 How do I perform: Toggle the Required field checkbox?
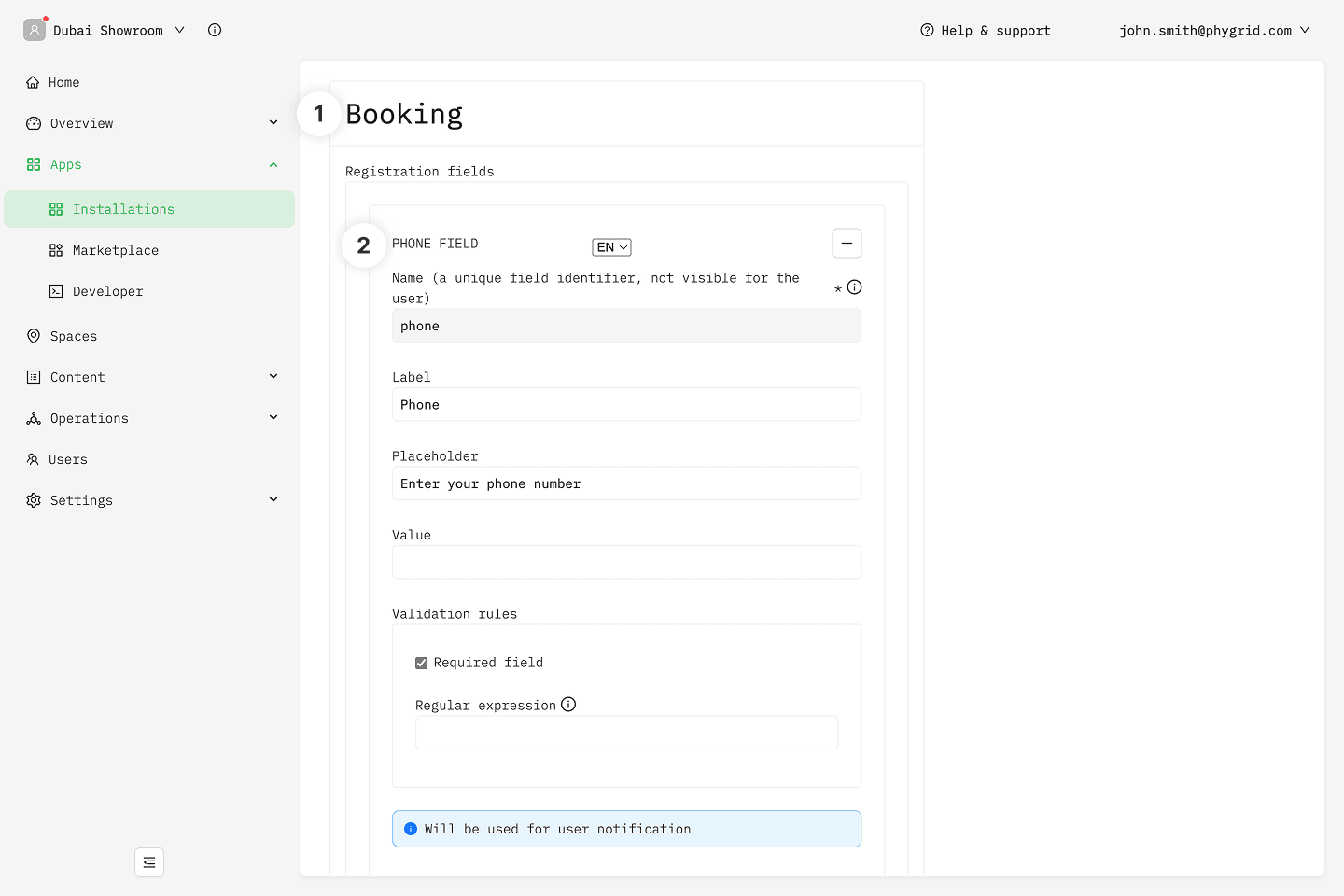(422, 663)
